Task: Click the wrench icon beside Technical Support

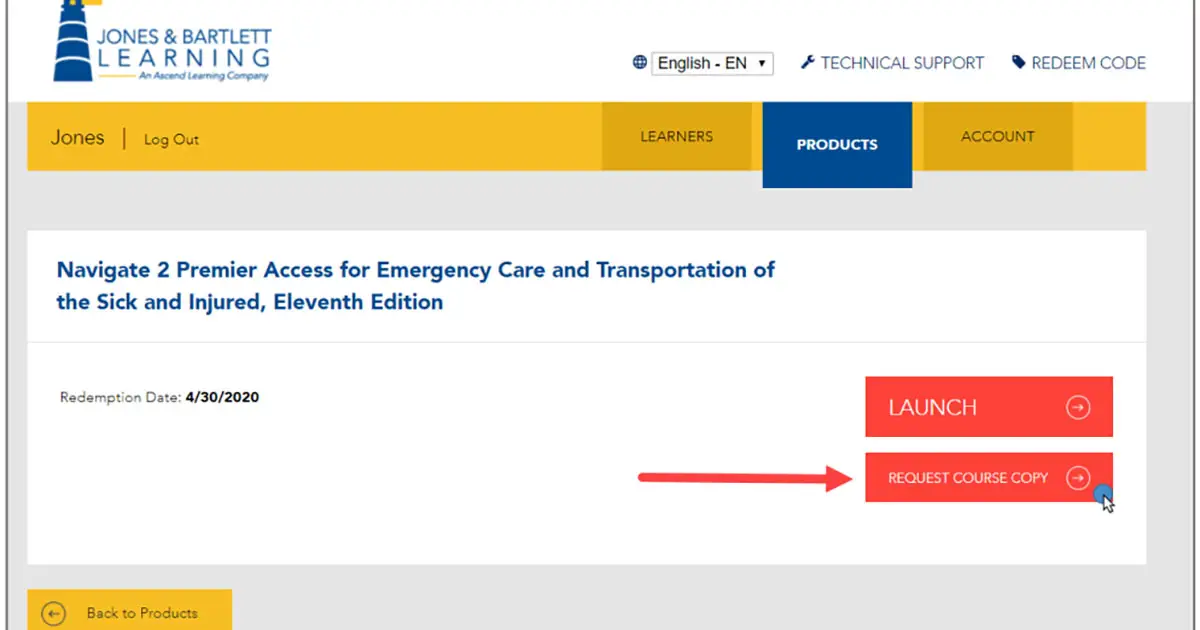Action: [x=808, y=62]
